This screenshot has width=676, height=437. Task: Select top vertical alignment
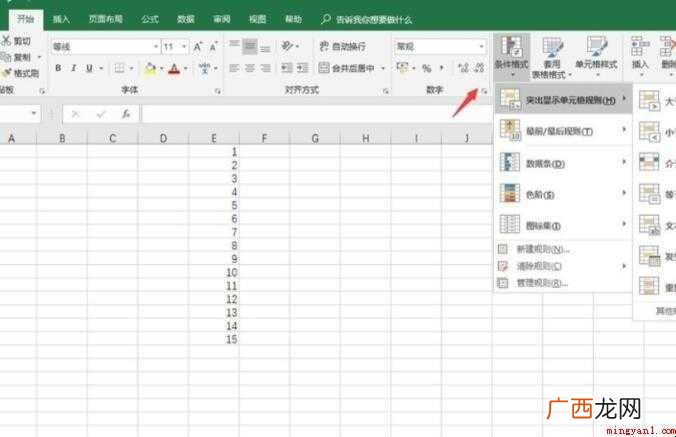coord(234,46)
